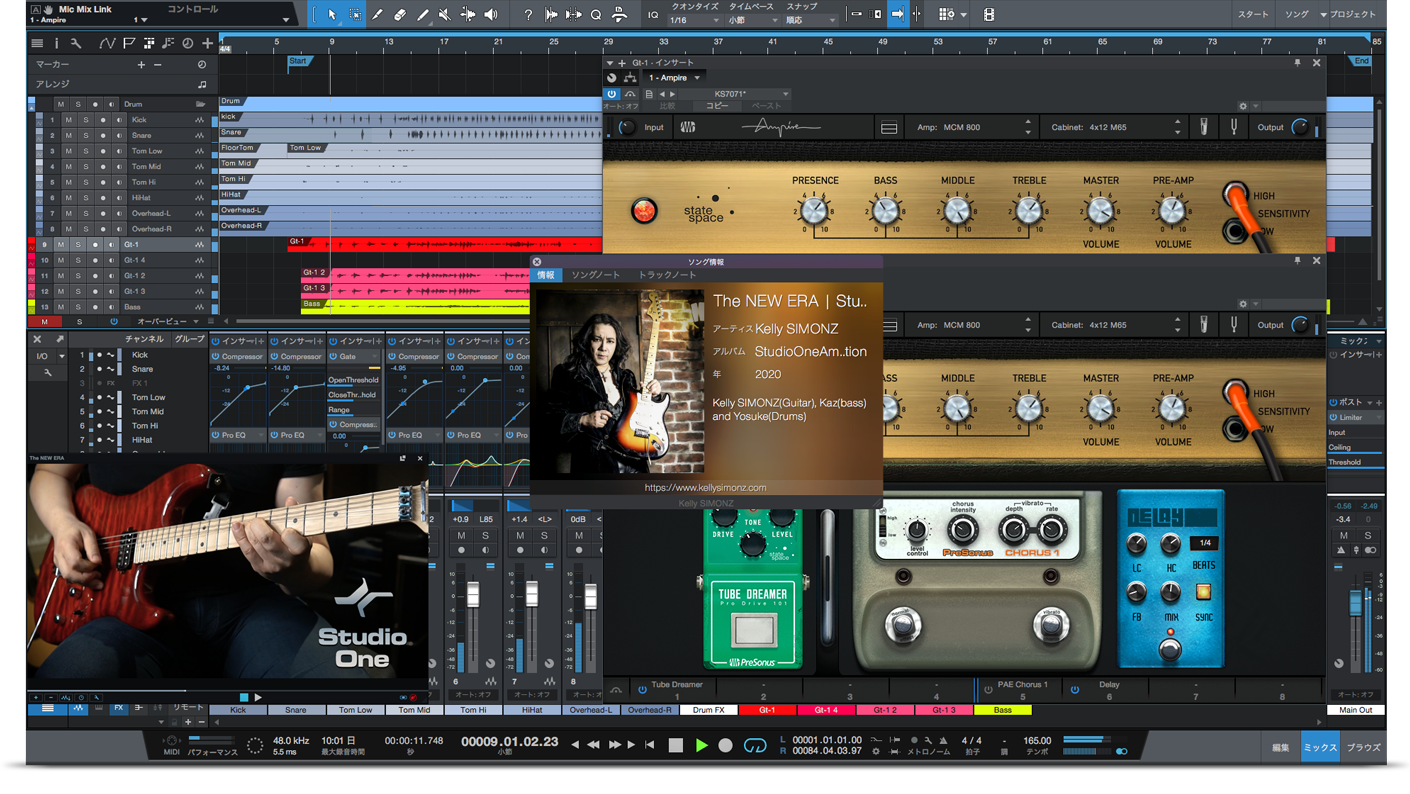The height and width of the screenshot is (794, 1410).
Task: Switch to the ソングノート tab
Action: pos(595,275)
